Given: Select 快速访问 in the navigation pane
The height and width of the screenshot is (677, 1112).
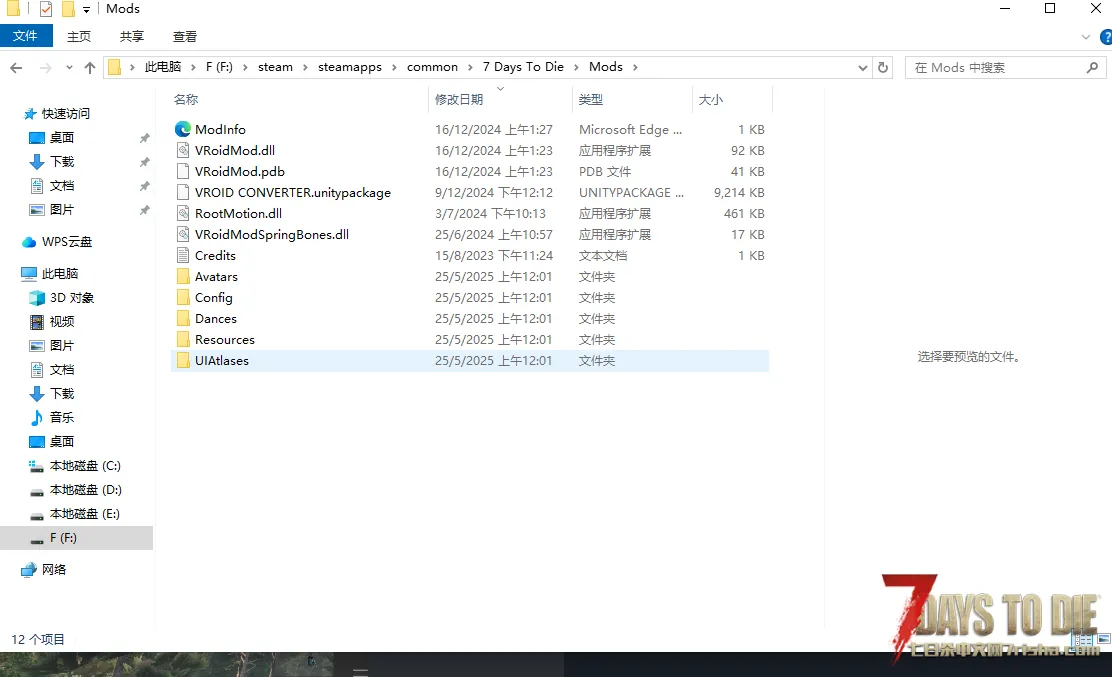Looking at the screenshot, I should click(x=57, y=113).
